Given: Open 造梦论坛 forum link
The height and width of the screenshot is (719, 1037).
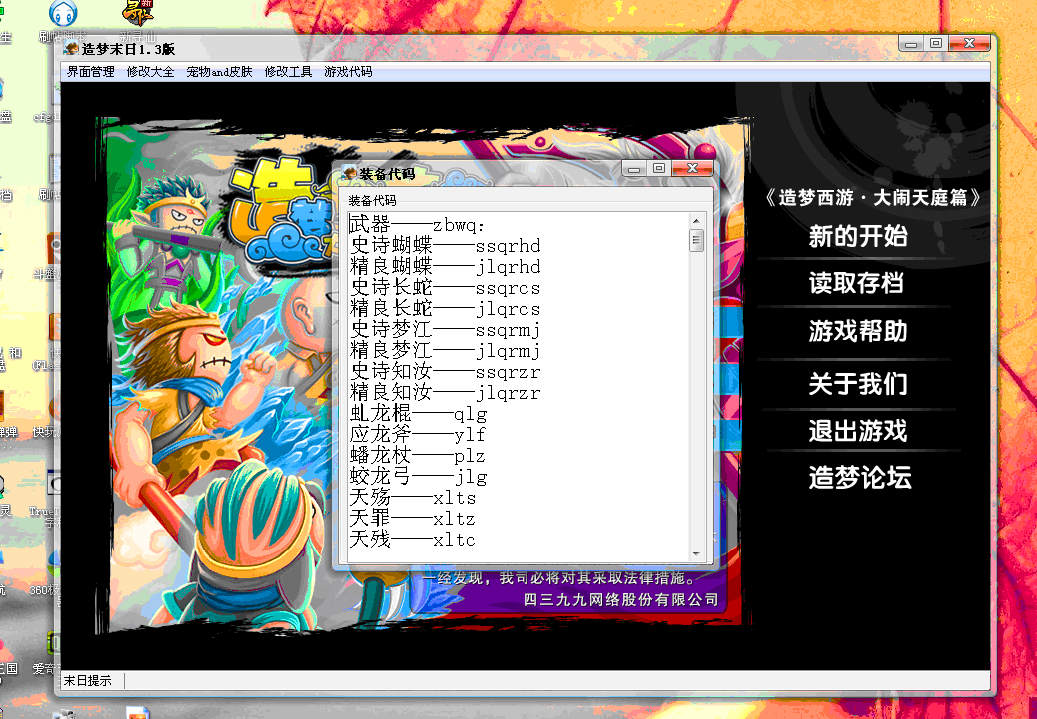Looking at the screenshot, I should click(860, 478).
